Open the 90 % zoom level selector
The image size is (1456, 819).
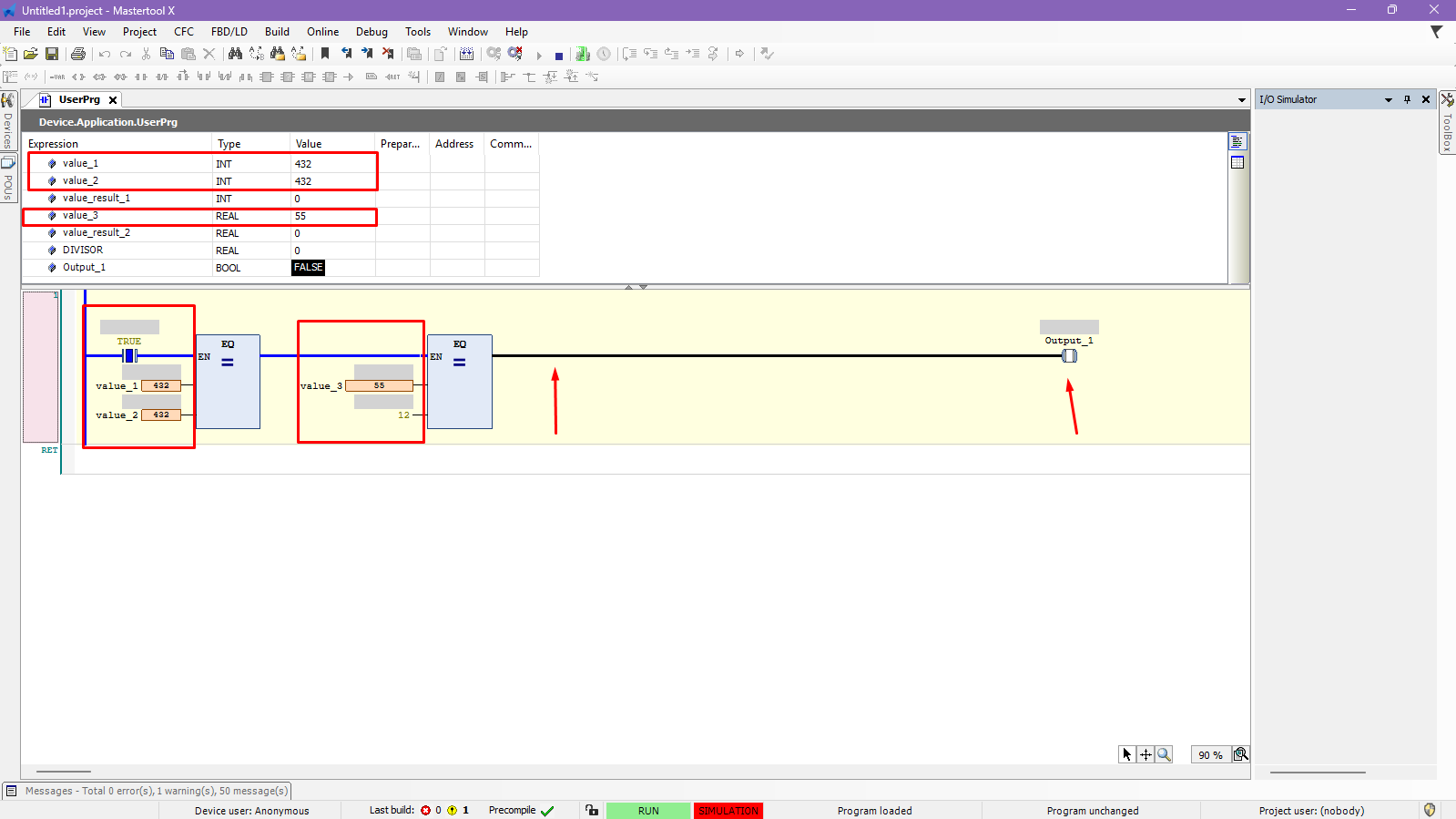[1210, 755]
